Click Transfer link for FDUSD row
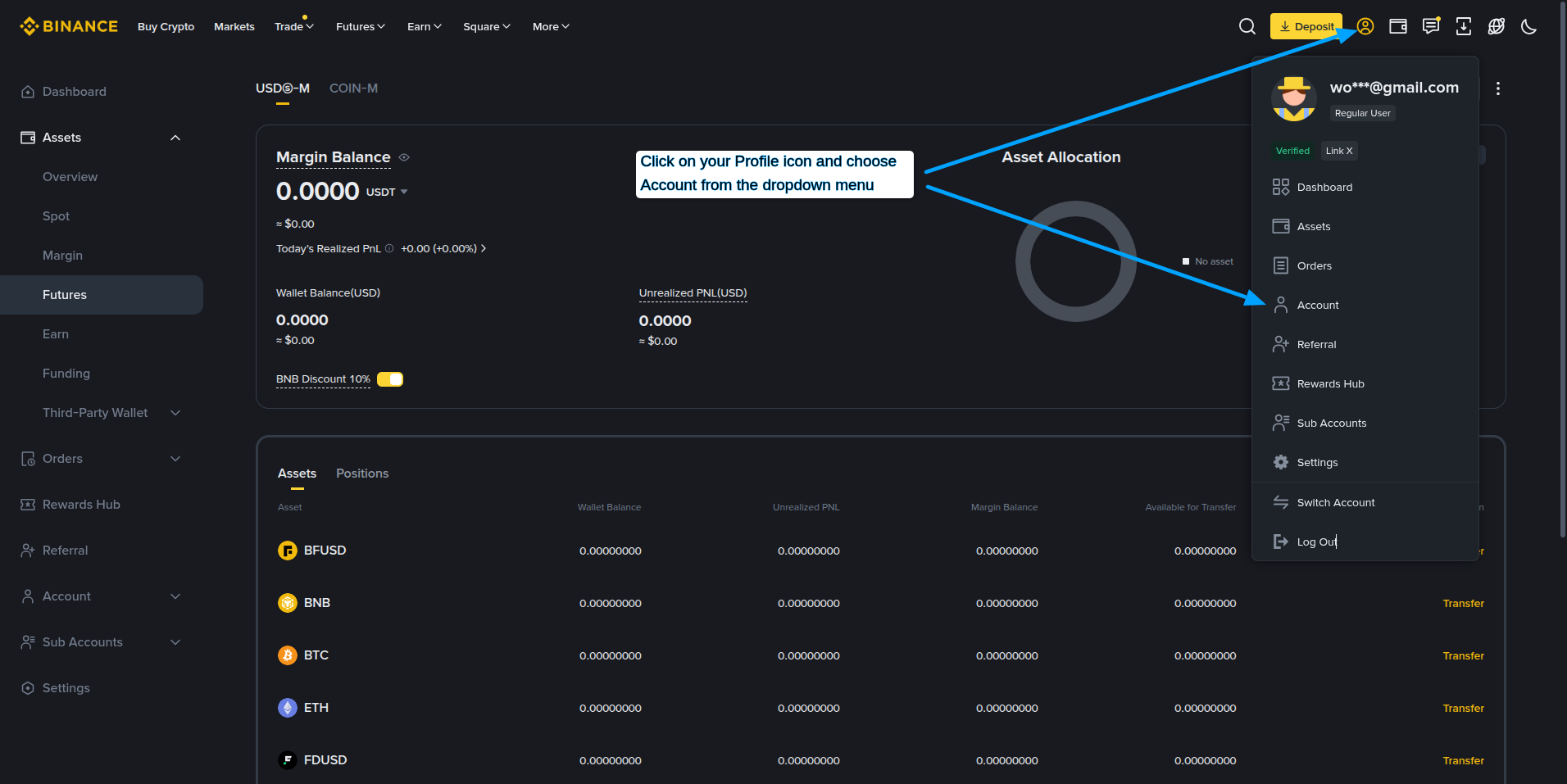The height and width of the screenshot is (784, 1567). point(1464,760)
